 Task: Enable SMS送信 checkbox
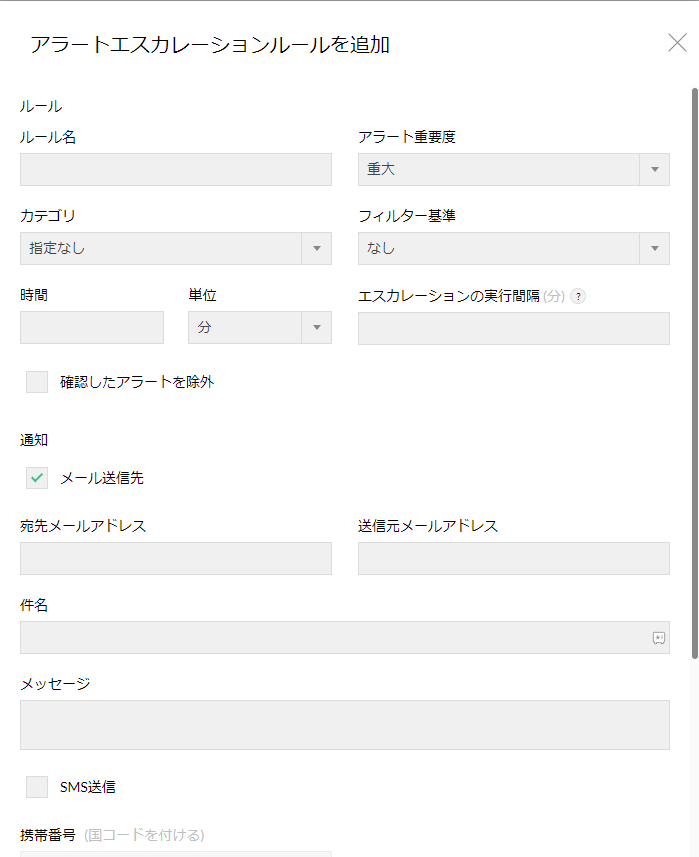37,787
